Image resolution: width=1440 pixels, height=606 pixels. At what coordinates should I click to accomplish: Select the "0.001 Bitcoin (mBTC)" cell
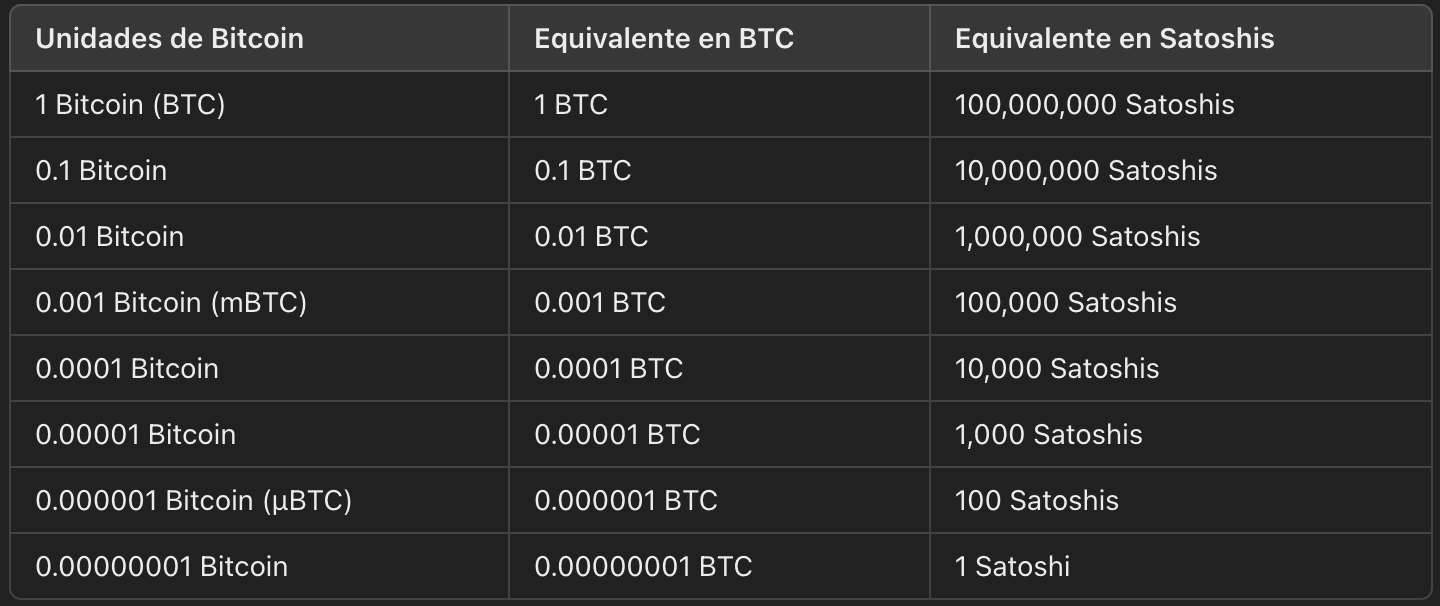[171, 303]
